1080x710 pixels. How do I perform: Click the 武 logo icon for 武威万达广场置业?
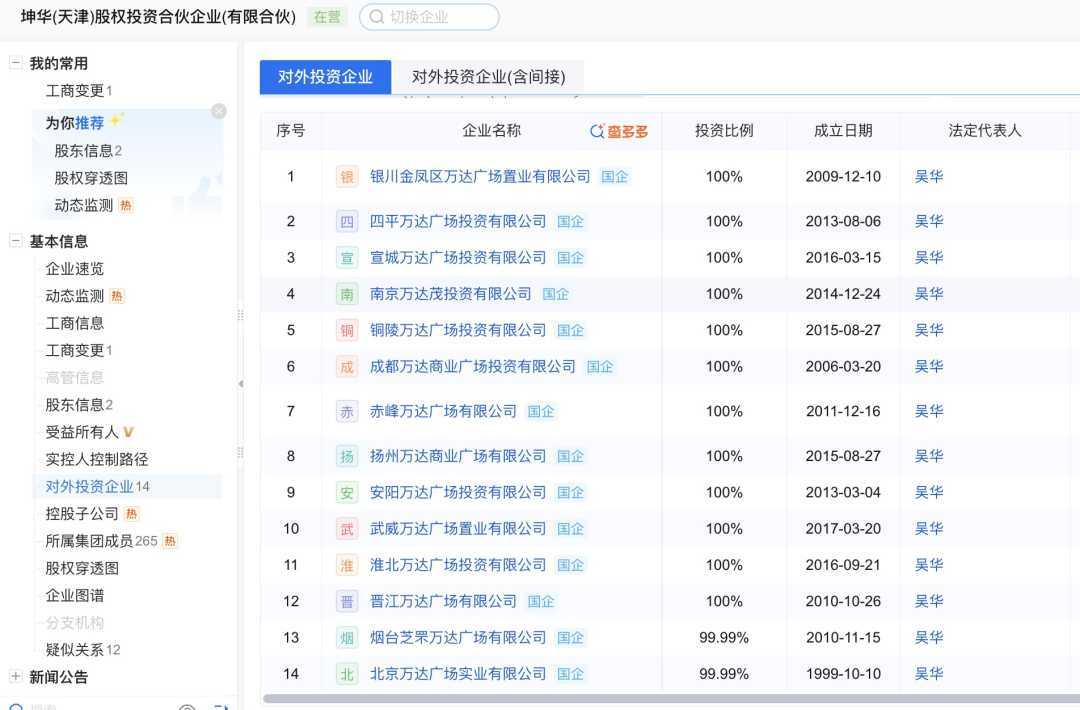click(x=347, y=529)
